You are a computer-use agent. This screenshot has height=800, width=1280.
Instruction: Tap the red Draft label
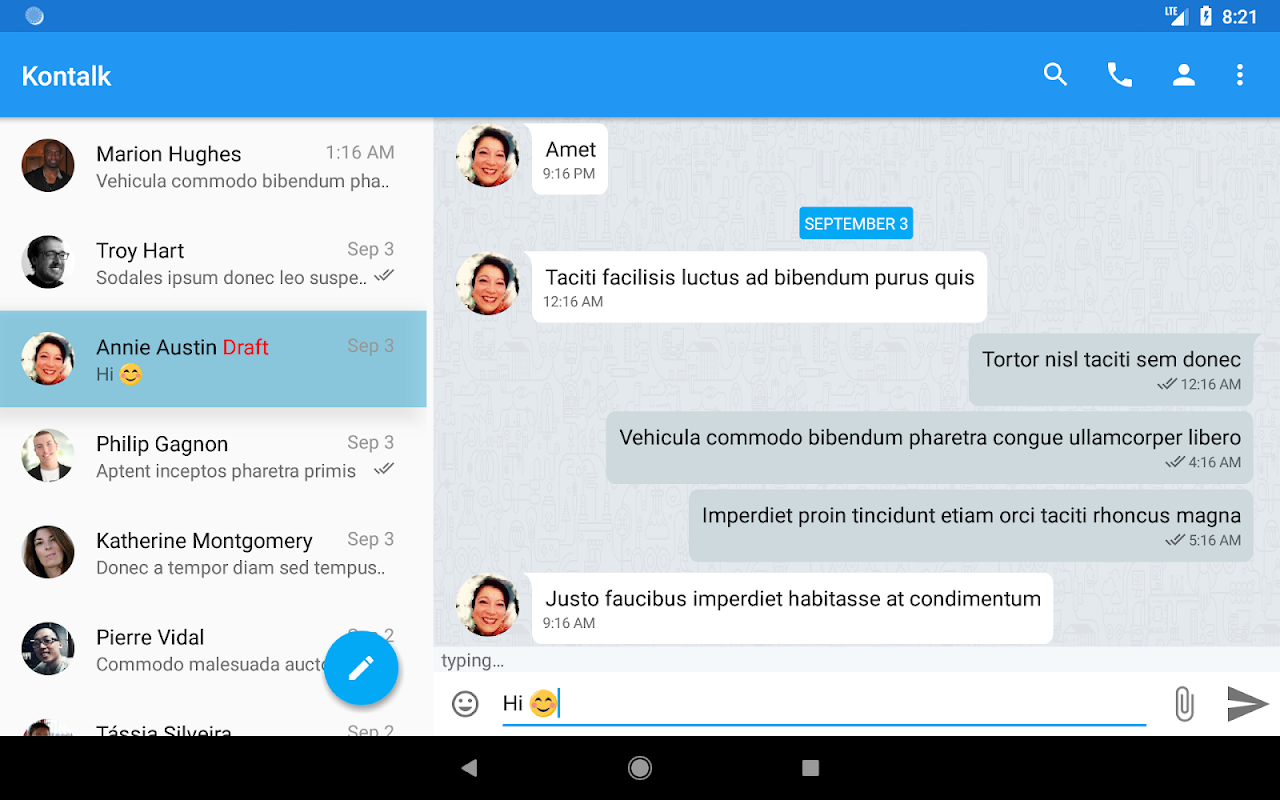(246, 347)
